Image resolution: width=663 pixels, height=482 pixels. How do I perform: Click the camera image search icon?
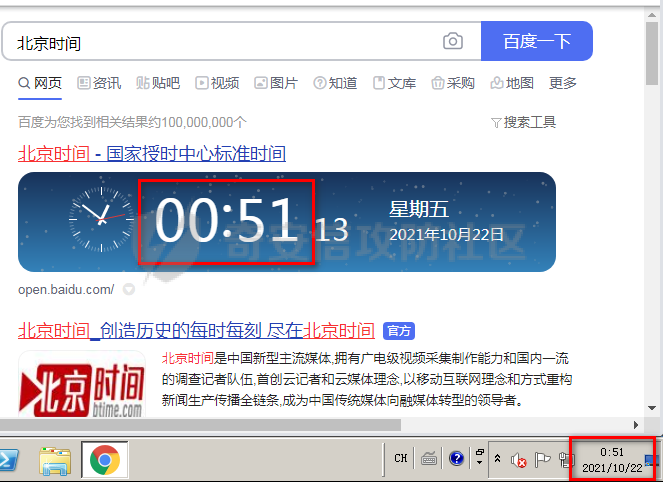click(452, 41)
